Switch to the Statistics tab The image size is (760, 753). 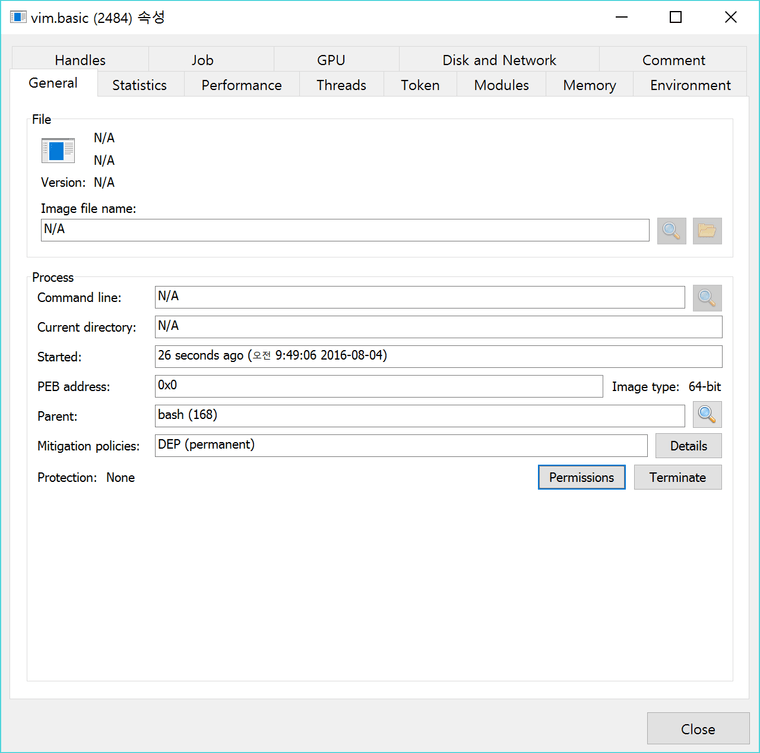139,85
